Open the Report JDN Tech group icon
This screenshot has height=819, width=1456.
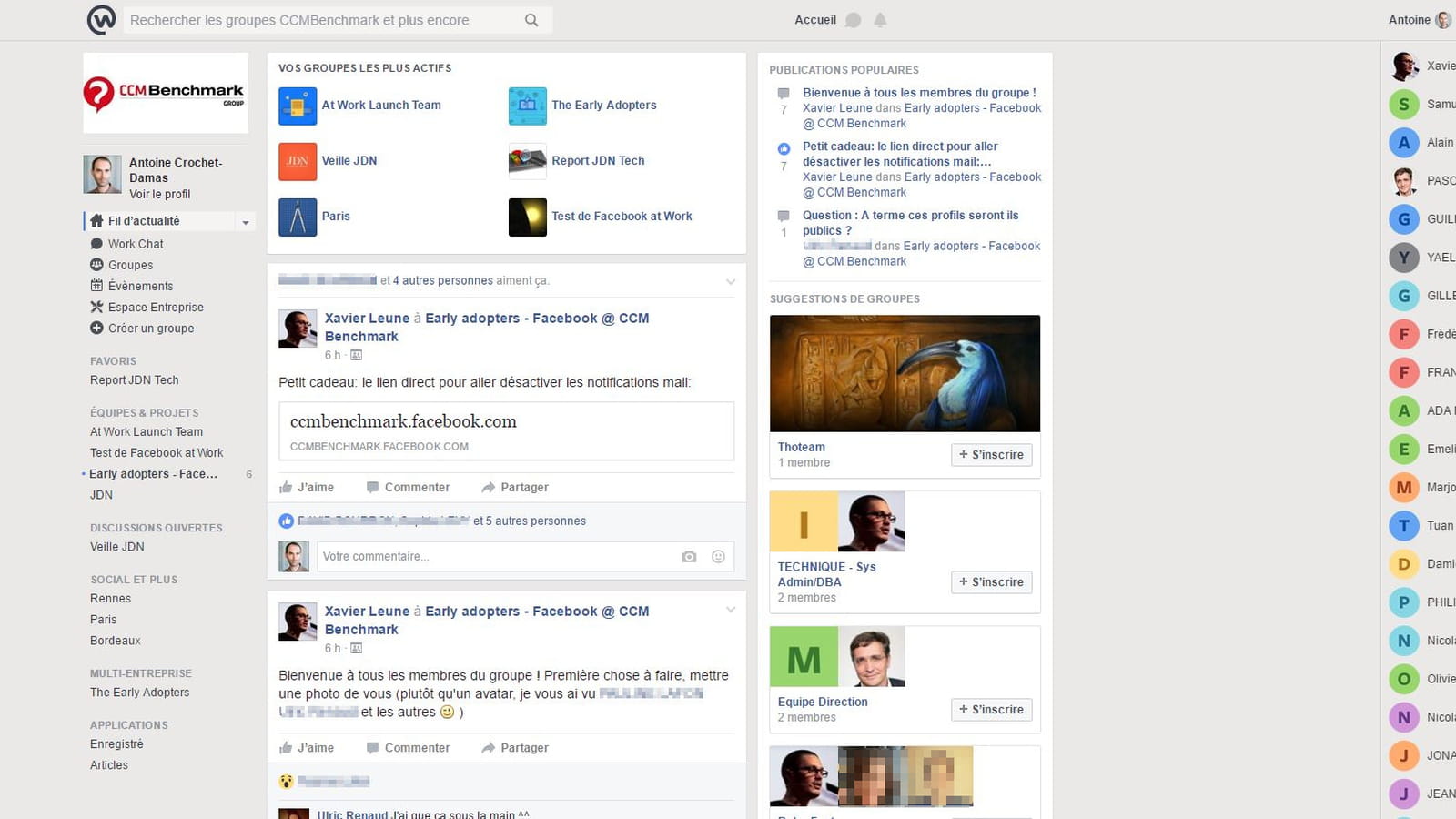528,161
